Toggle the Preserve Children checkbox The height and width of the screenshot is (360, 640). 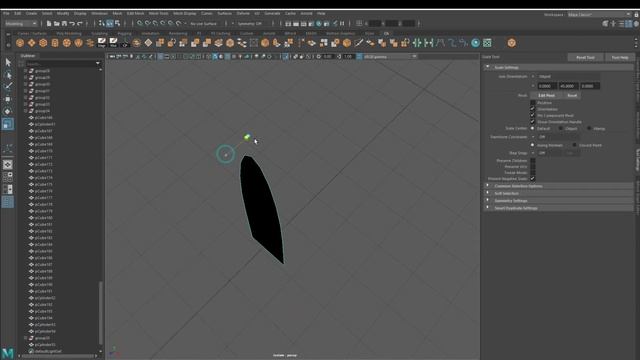(x=533, y=160)
